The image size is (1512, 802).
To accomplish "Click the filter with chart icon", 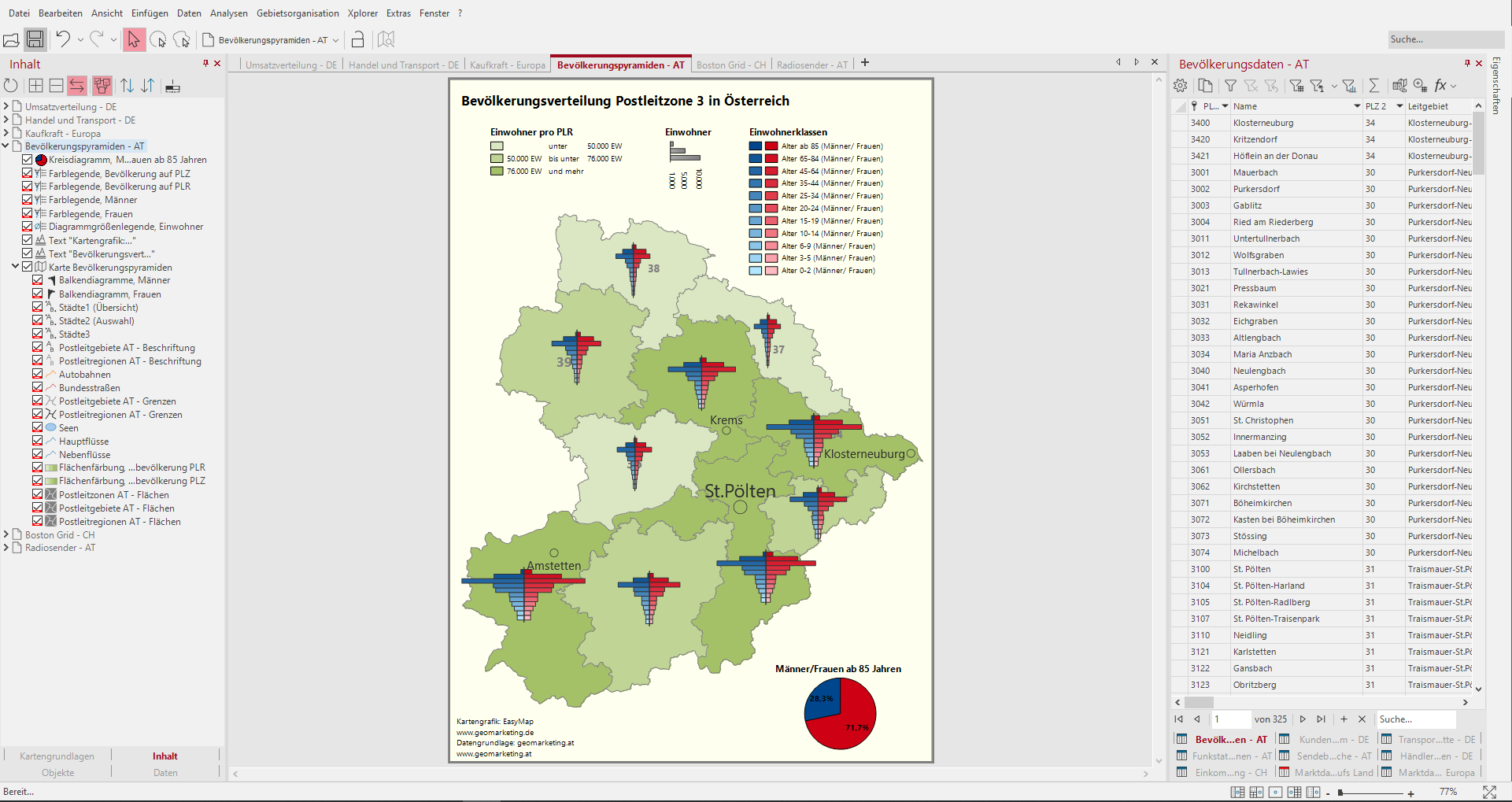I will point(1349,86).
